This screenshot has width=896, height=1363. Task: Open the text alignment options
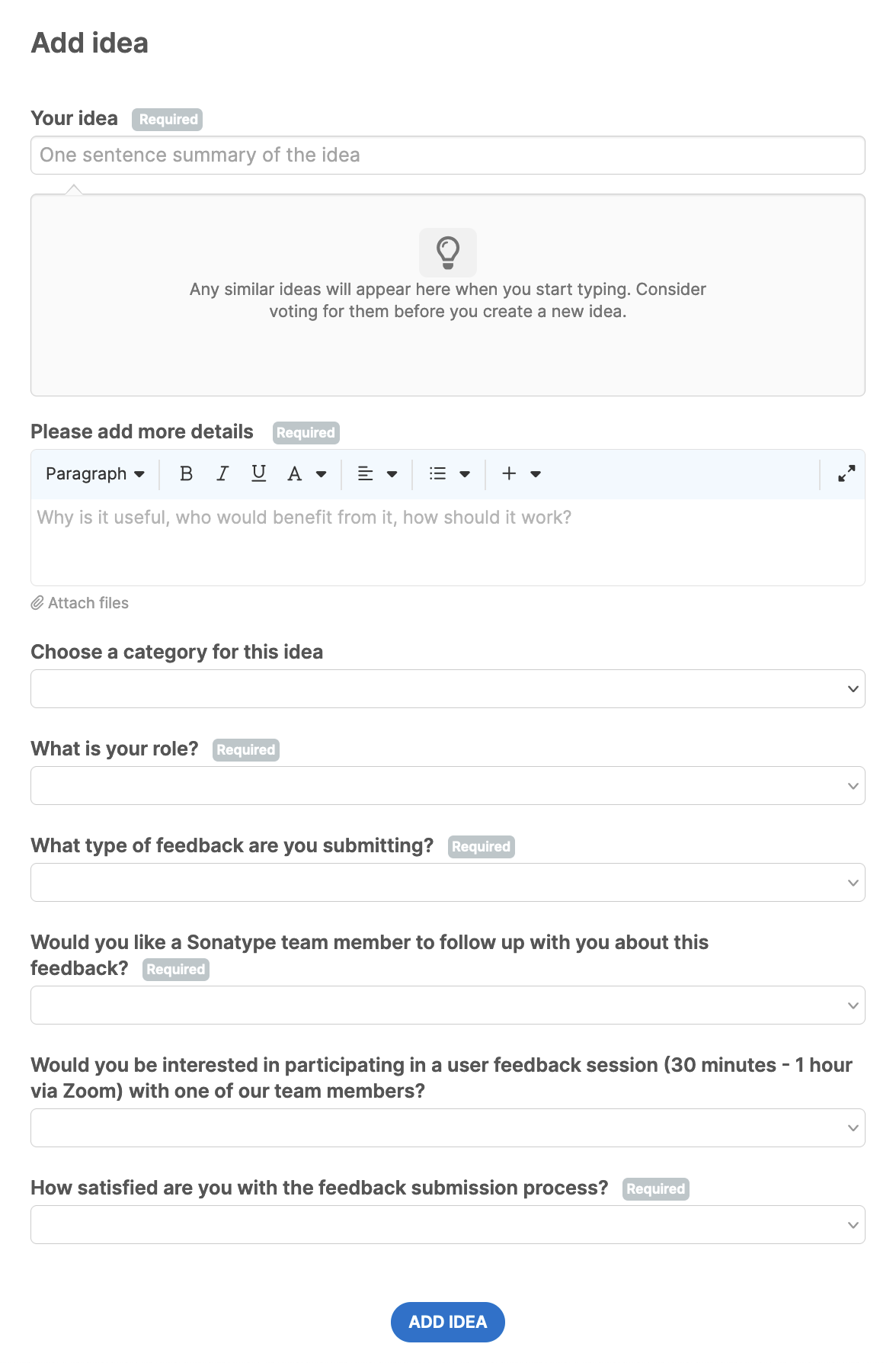point(377,474)
